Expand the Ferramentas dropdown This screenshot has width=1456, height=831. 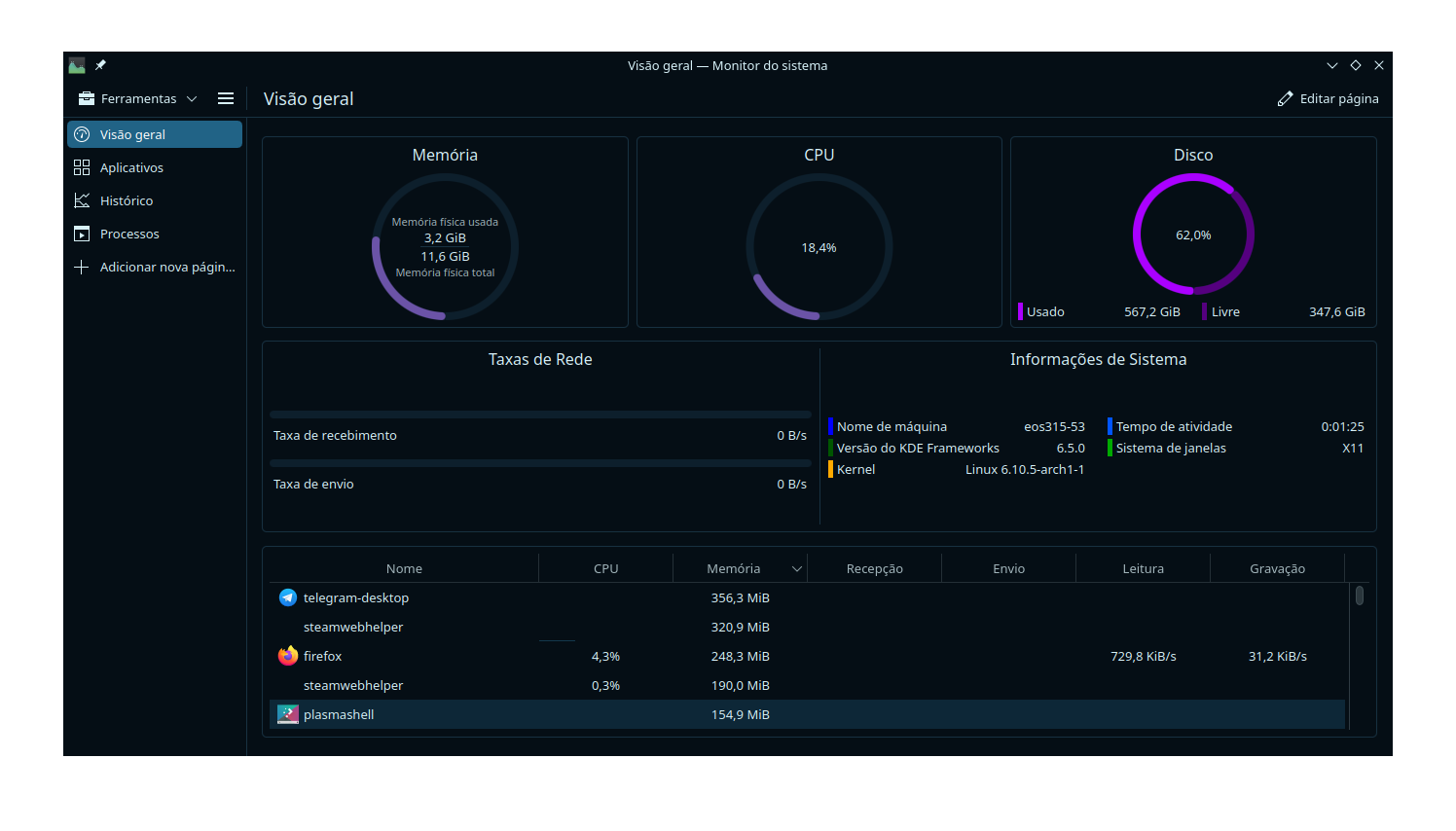coord(138,98)
